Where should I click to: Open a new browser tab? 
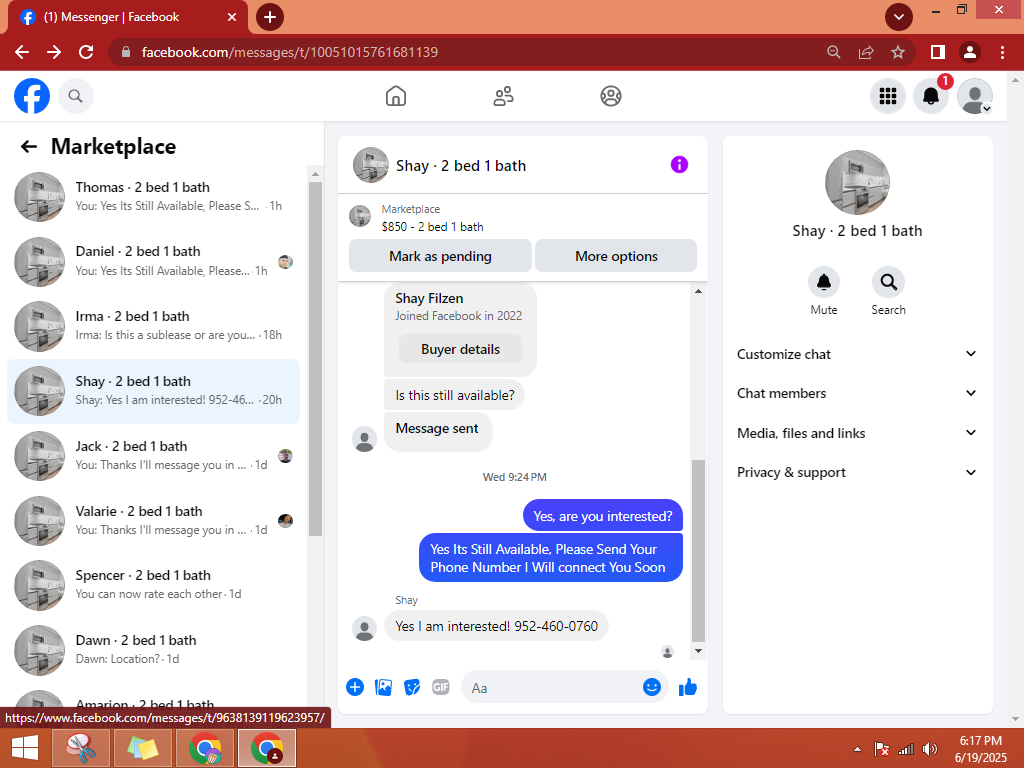tap(270, 17)
